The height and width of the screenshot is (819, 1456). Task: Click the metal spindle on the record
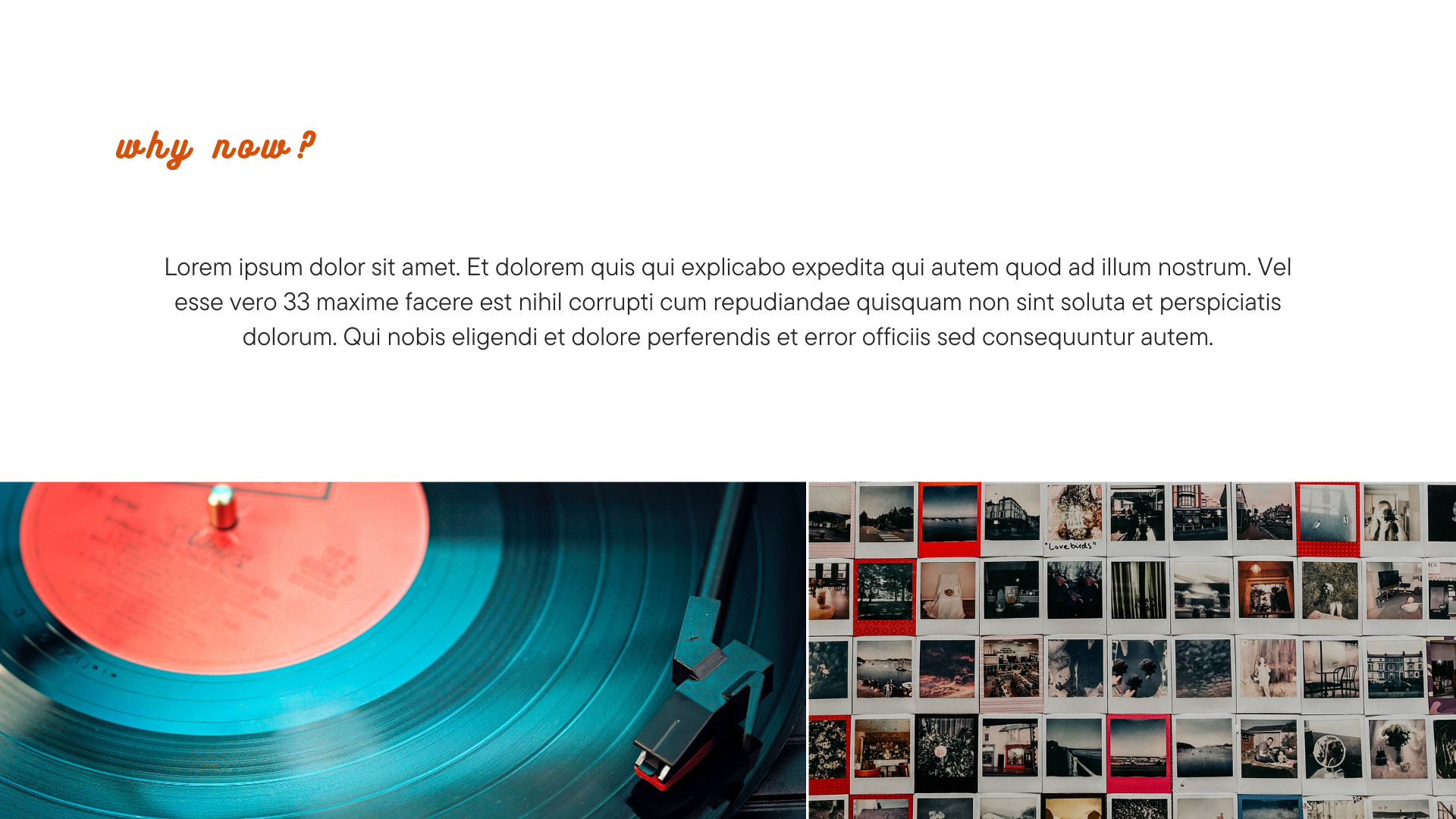pyautogui.click(x=222, y=507)
